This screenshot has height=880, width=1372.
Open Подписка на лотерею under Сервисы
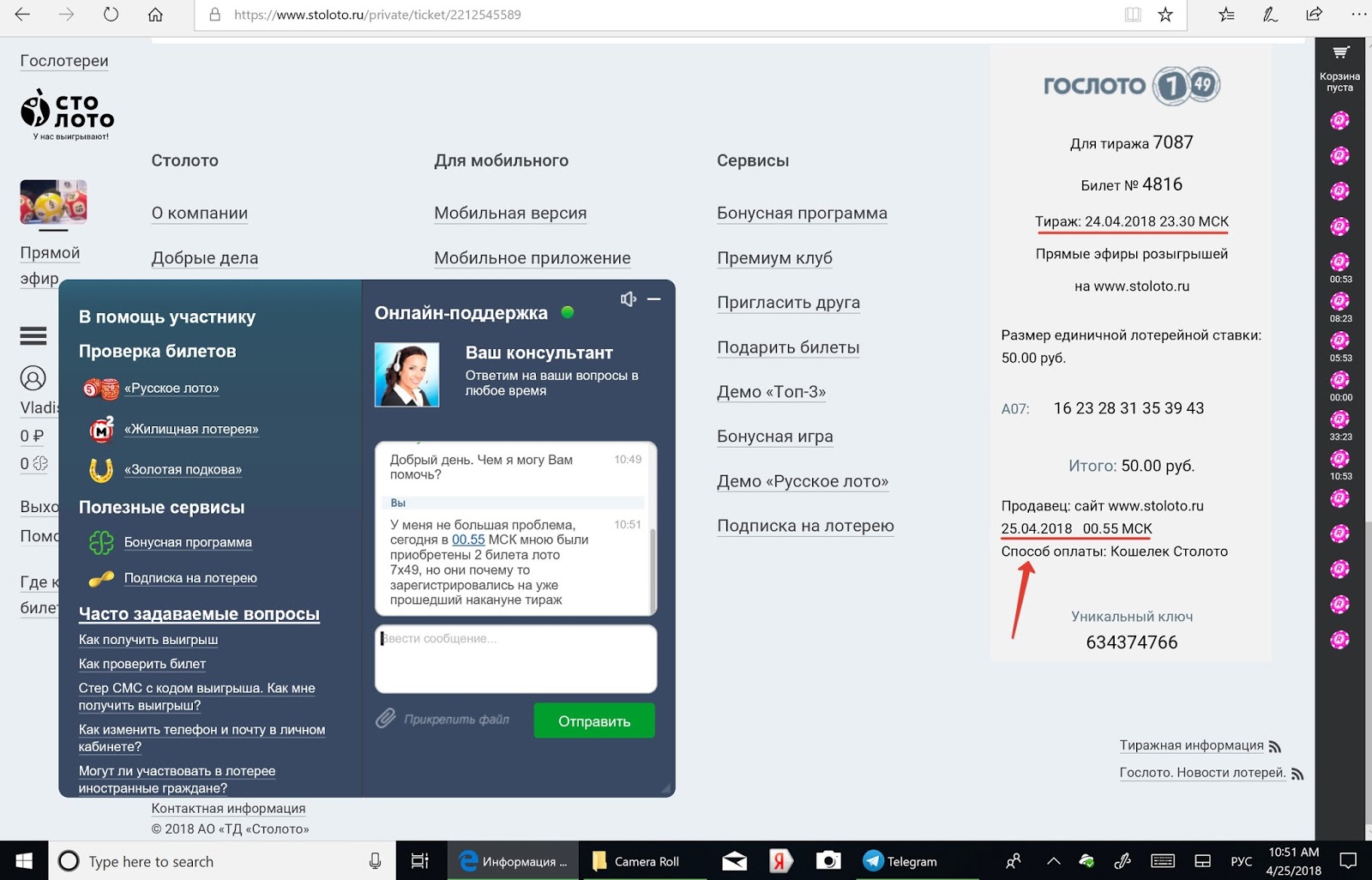point(805,525)
